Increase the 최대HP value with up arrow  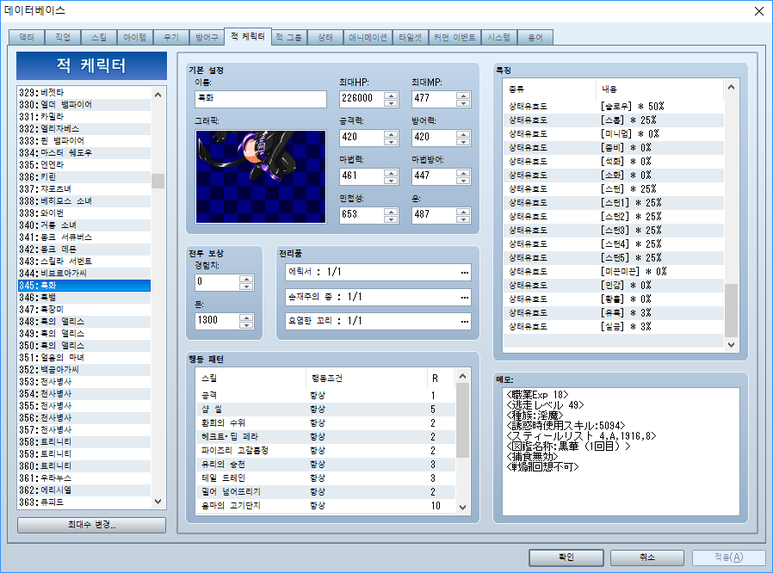point(391,95)
